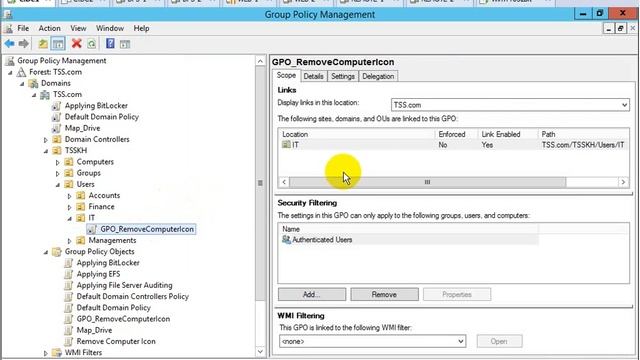The height and width of the screenshot is (360, 640).
Task: Collapse the TSSKH OU node
Action: tap(46, 151)
